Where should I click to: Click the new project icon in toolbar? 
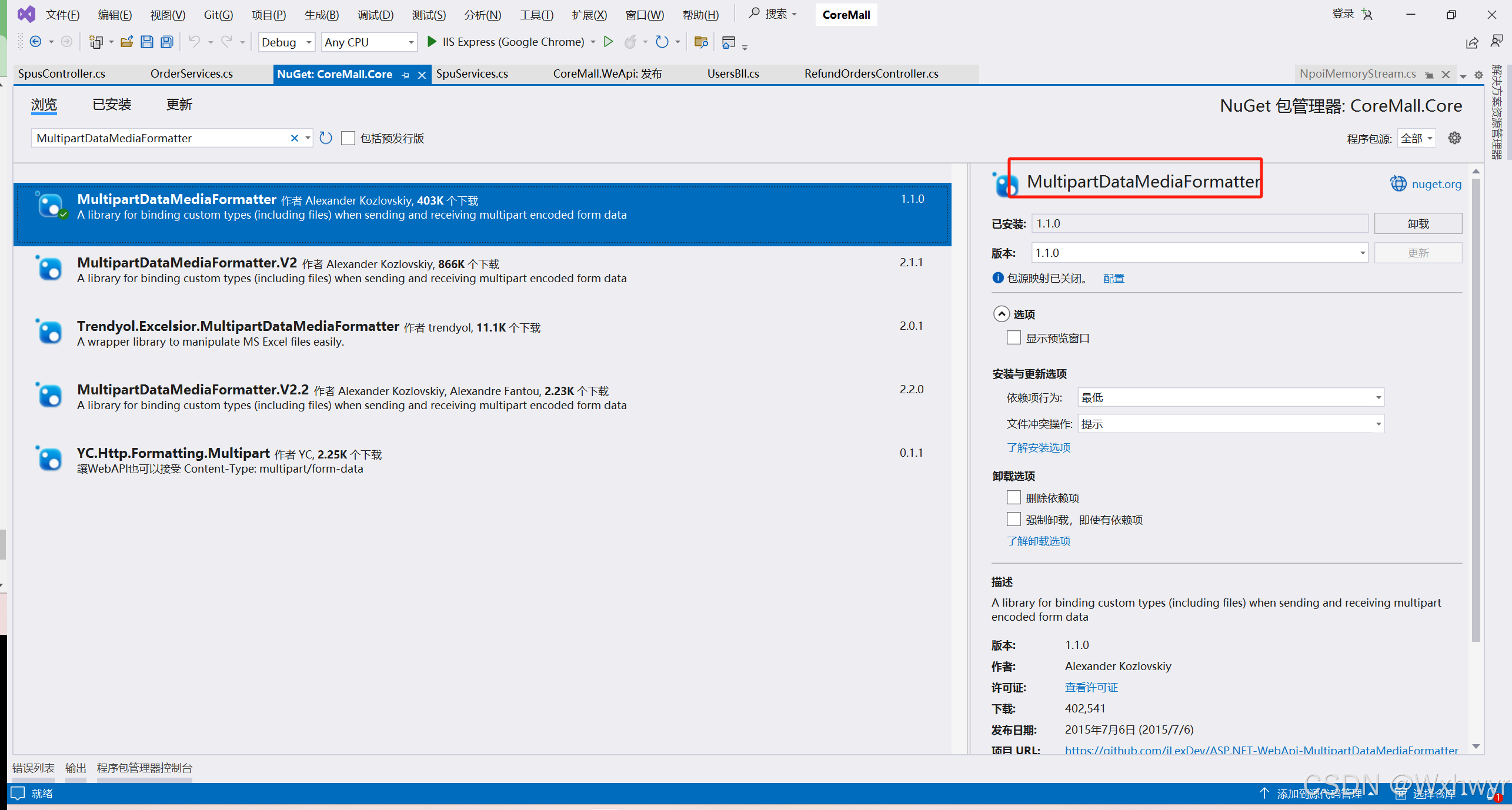pyautogui.click(x=95, y=42)
